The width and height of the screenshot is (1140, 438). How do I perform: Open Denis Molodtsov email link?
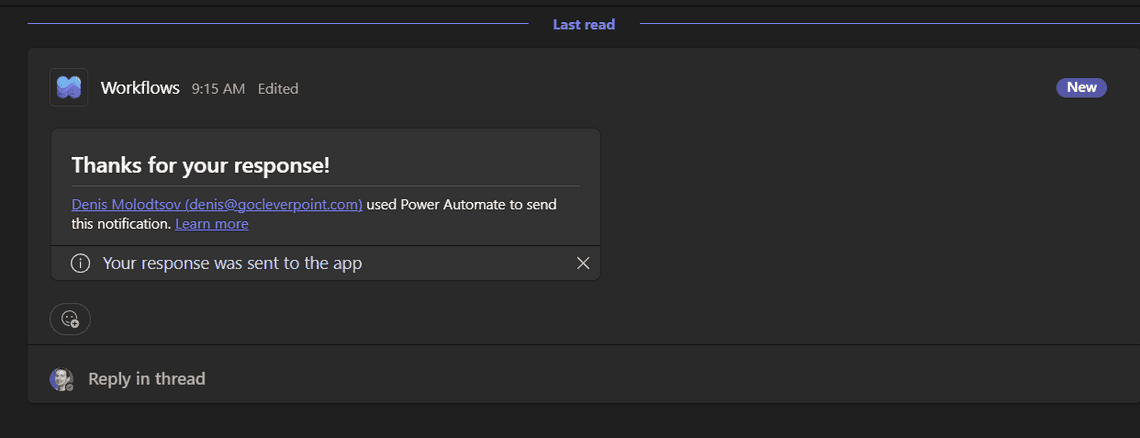pyautogui.click(x=217, y=204)
